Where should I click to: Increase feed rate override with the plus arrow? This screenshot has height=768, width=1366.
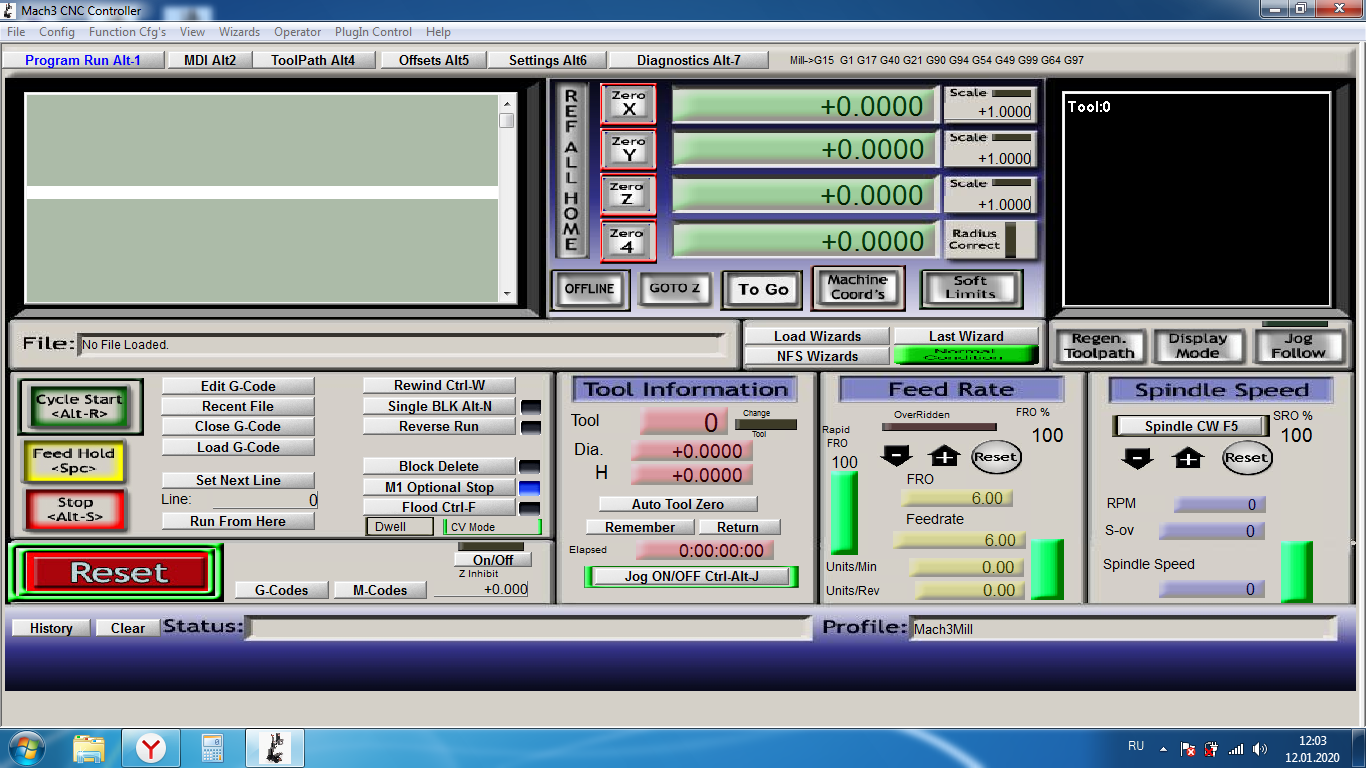coord(944,456)
